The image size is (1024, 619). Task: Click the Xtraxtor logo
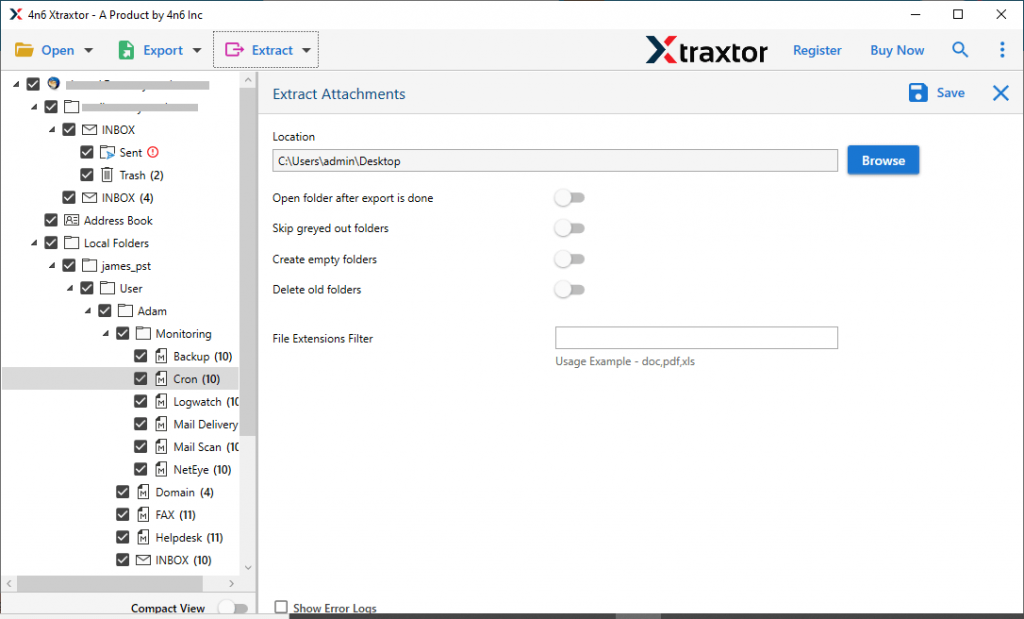[706, 49]
